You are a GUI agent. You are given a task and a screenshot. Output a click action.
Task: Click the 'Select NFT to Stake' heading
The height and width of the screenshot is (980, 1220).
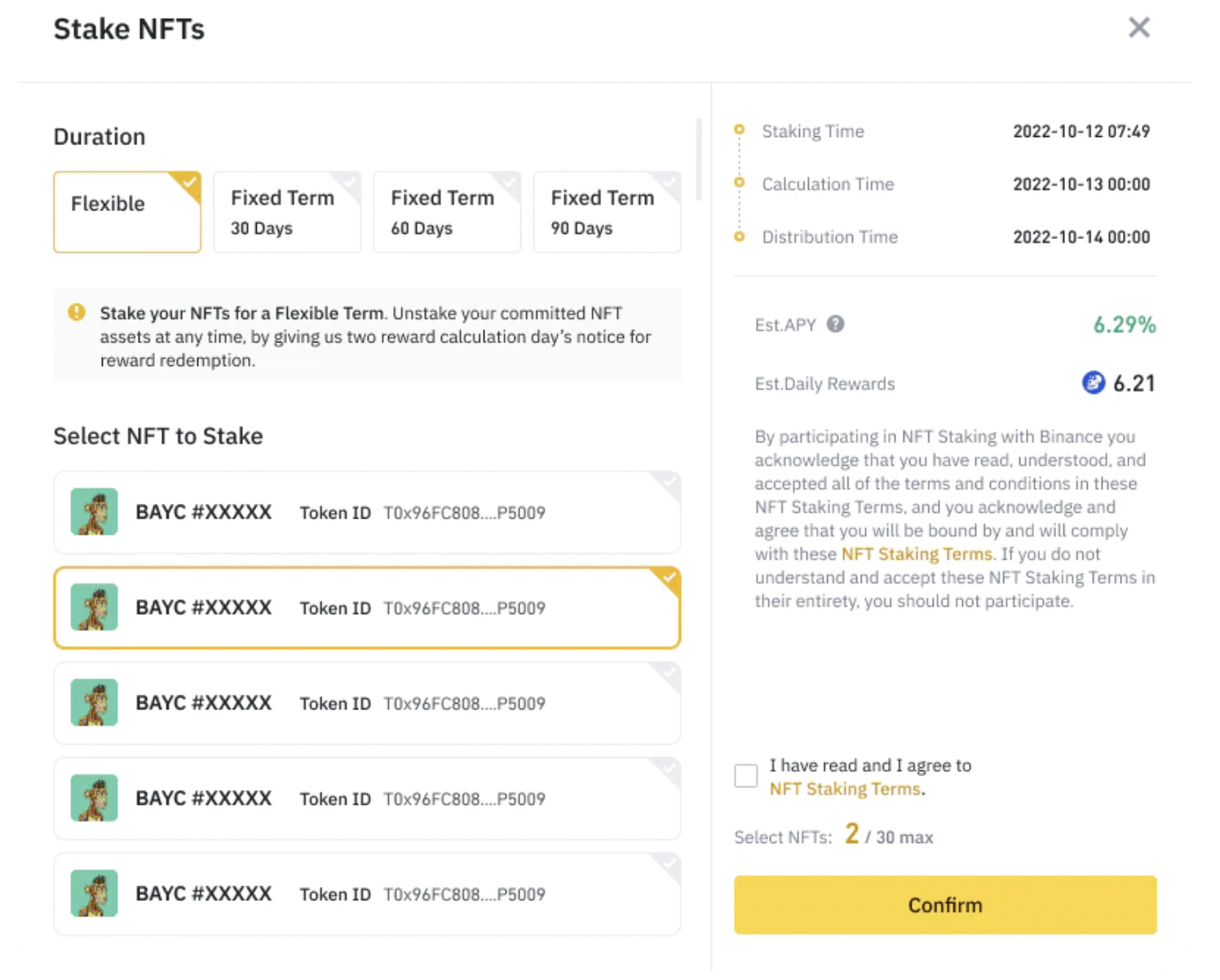tap(158, 436)
